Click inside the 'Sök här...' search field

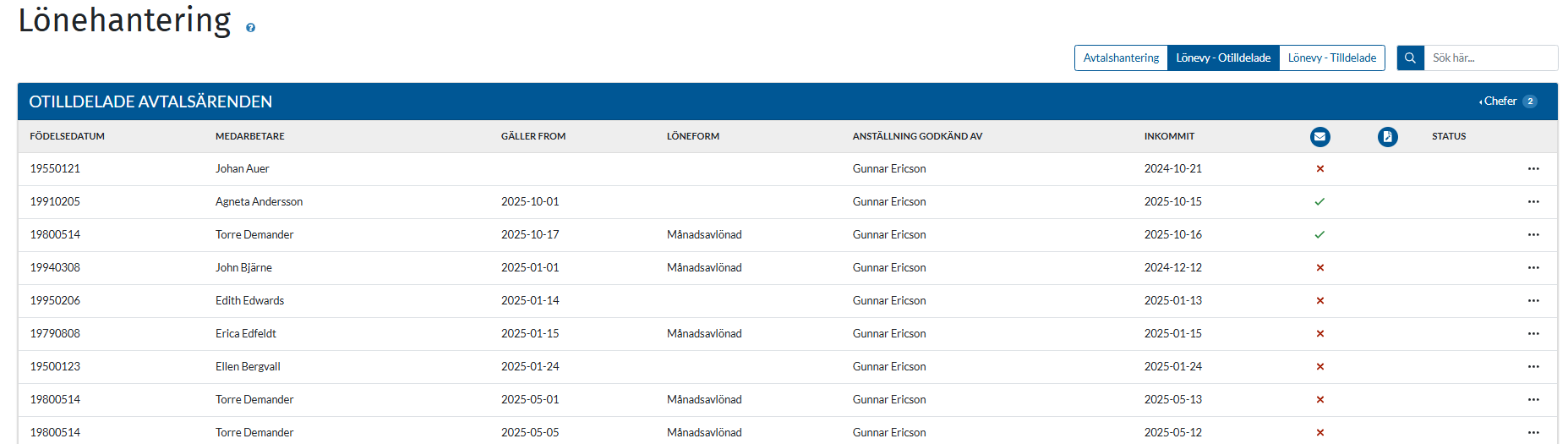click(1489, 58)
